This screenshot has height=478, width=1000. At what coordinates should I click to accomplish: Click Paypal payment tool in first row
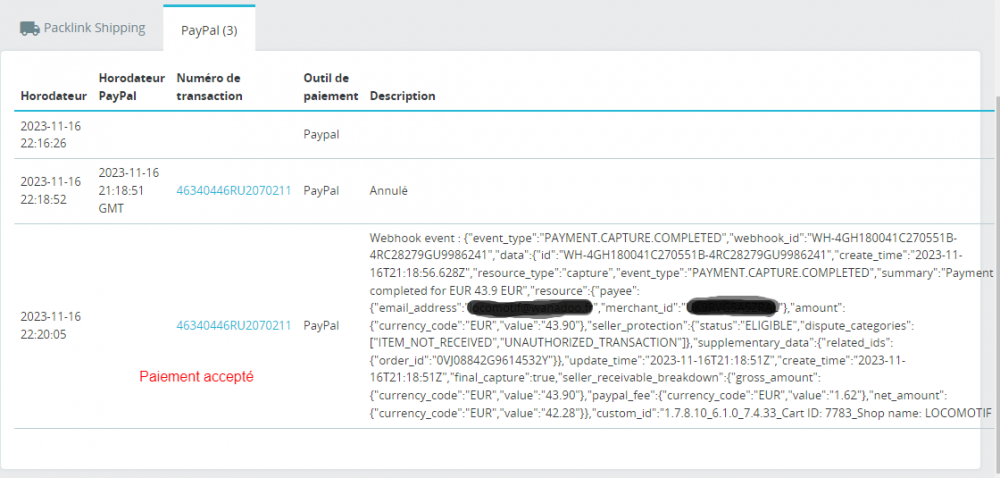click(x=322, y=132)
